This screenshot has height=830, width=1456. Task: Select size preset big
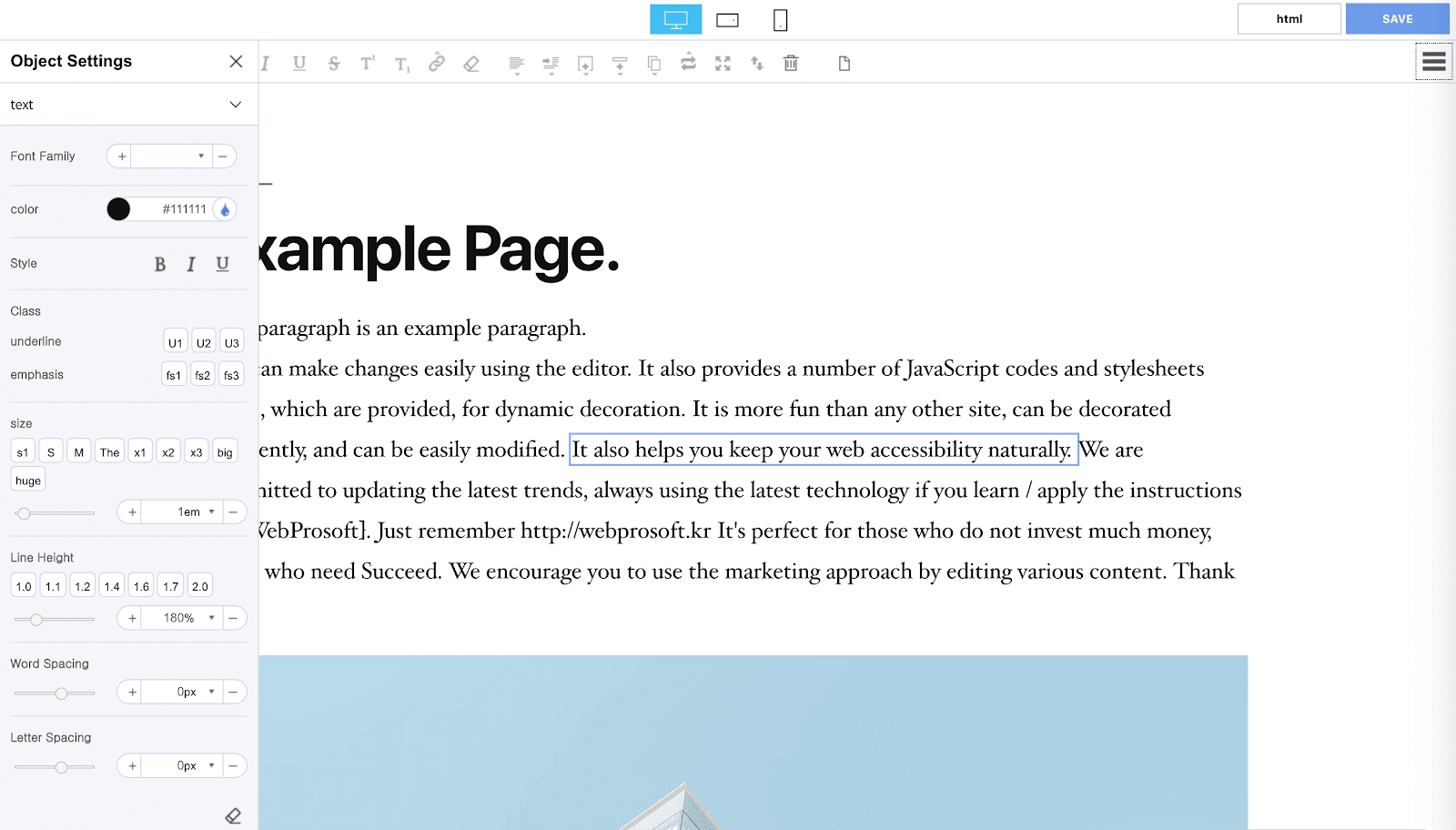coord(225,452)
